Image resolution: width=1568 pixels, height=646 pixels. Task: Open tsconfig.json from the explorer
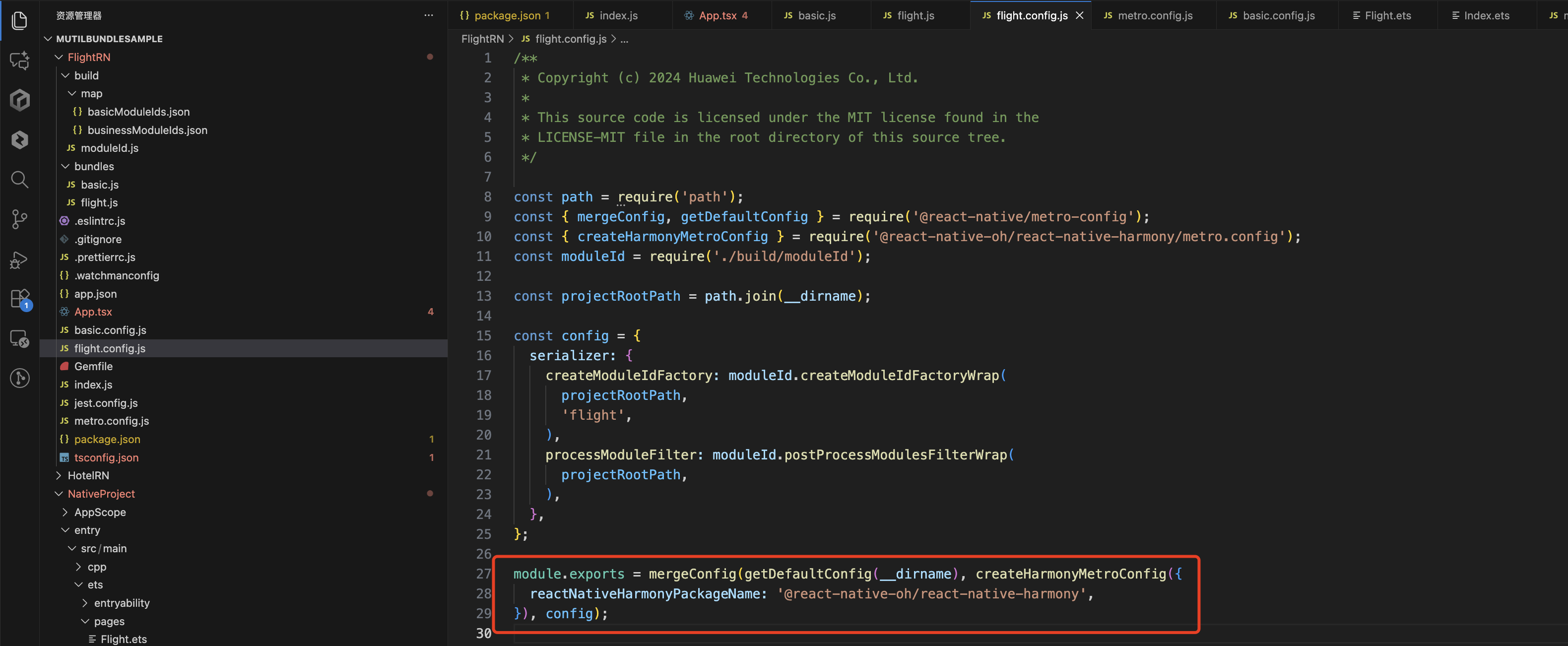coord(106,457)
